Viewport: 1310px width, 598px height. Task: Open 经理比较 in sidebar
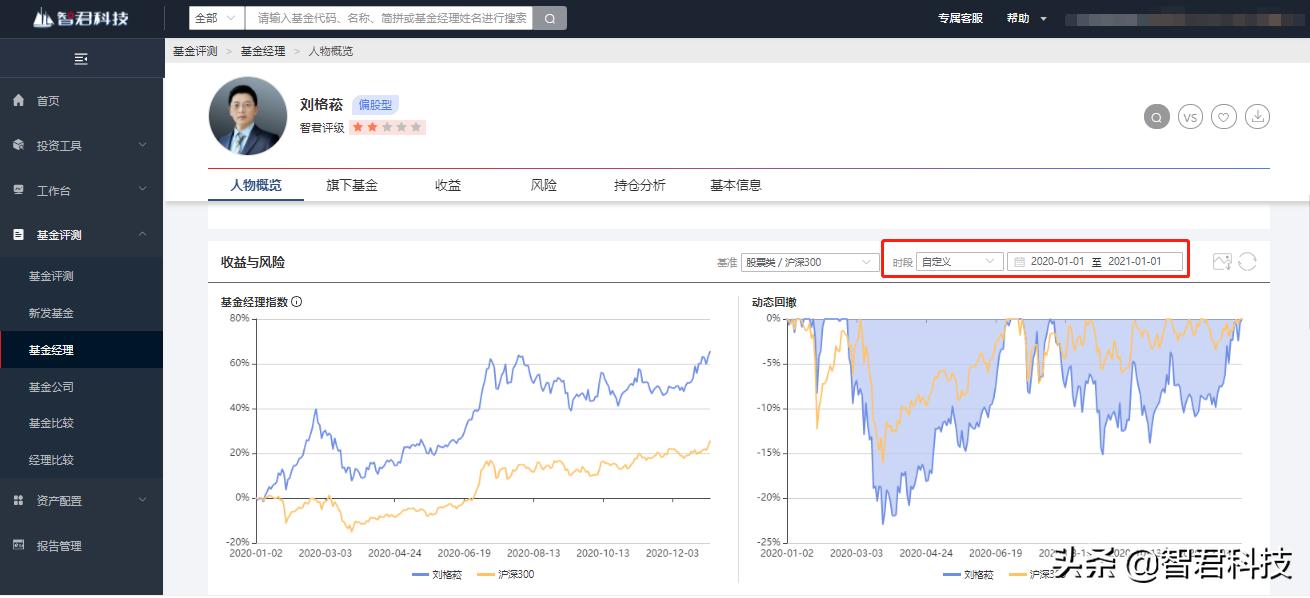81,460
